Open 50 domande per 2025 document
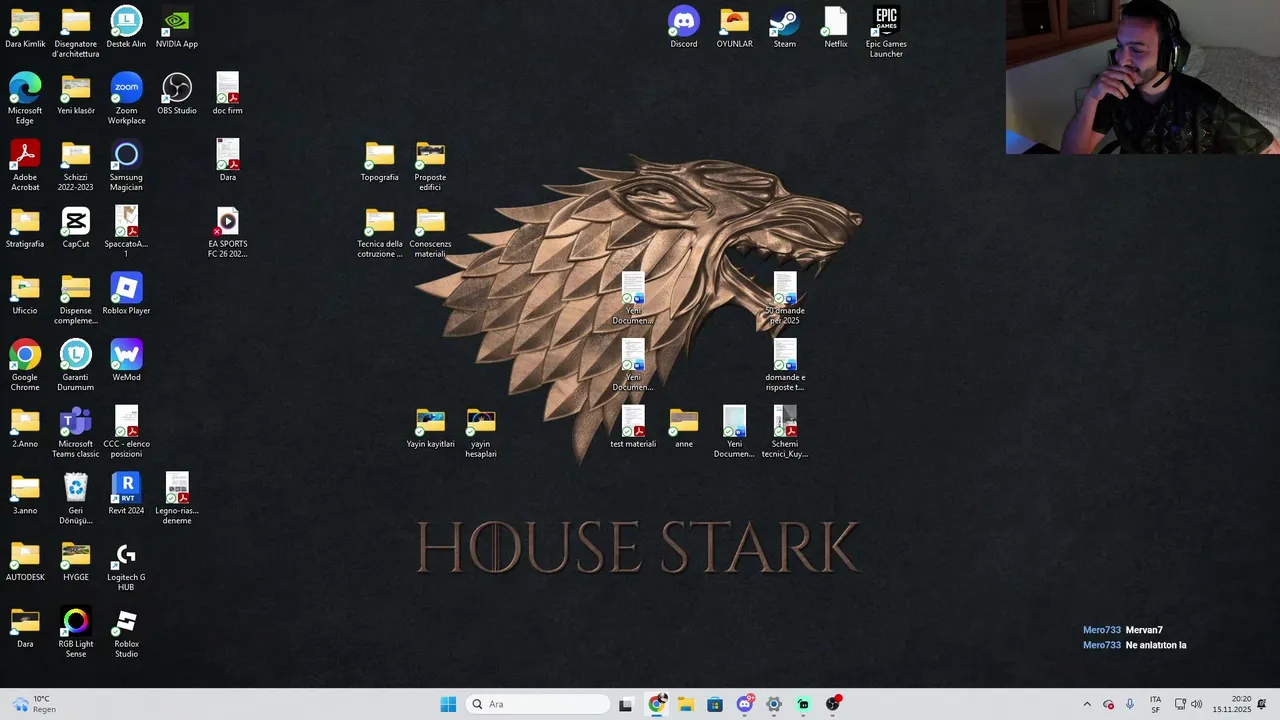 pyautogui.click(x=785, y=299)
